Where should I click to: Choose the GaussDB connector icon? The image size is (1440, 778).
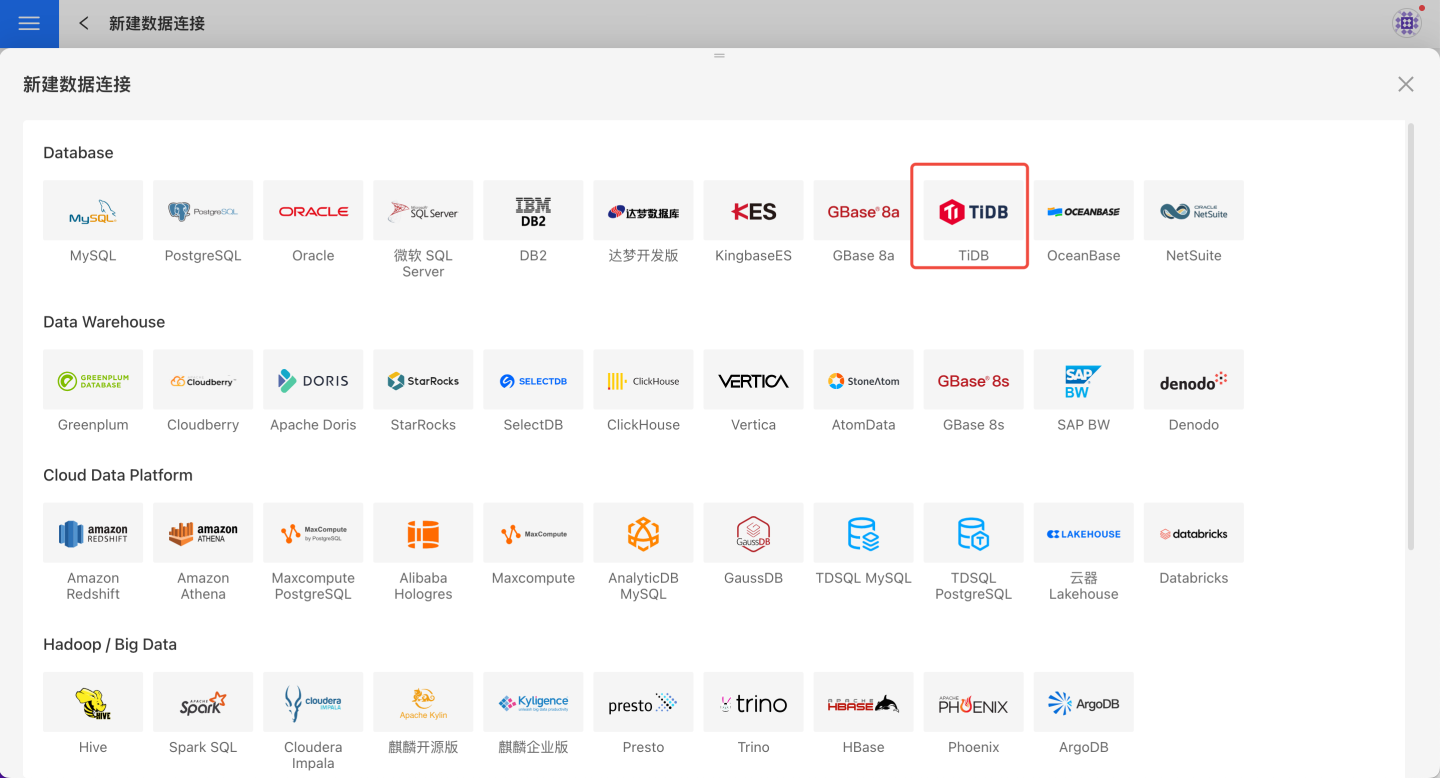[753, 533]
